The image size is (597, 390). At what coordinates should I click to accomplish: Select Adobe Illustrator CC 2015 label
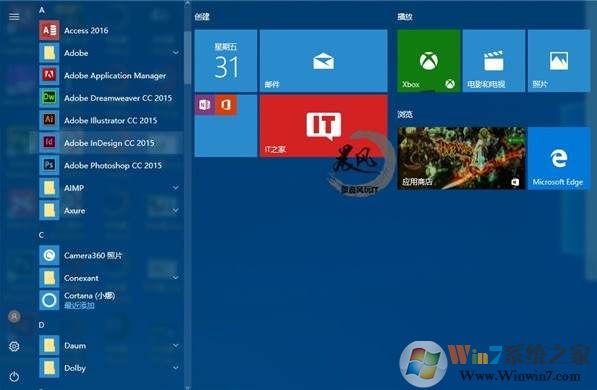[x=110, y=120]
